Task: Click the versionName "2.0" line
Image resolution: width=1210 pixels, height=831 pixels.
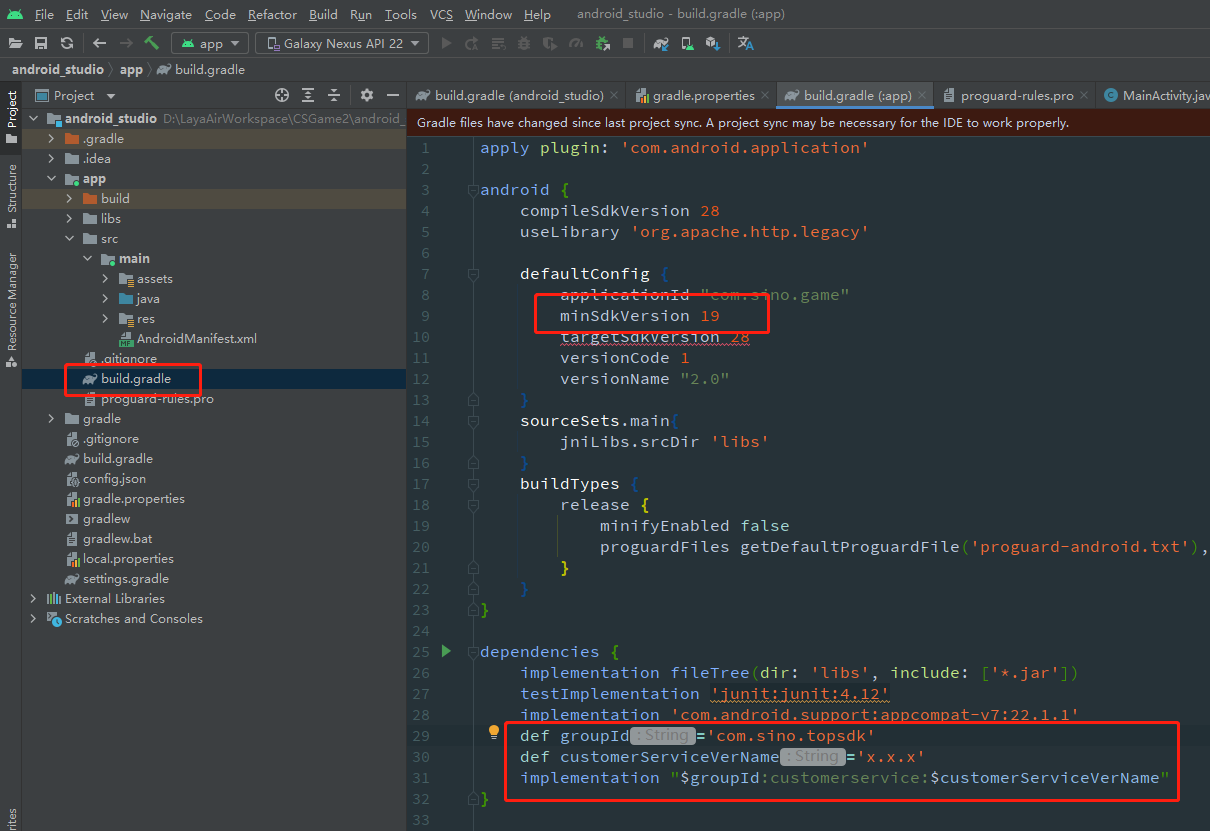Action: point(645,378)
